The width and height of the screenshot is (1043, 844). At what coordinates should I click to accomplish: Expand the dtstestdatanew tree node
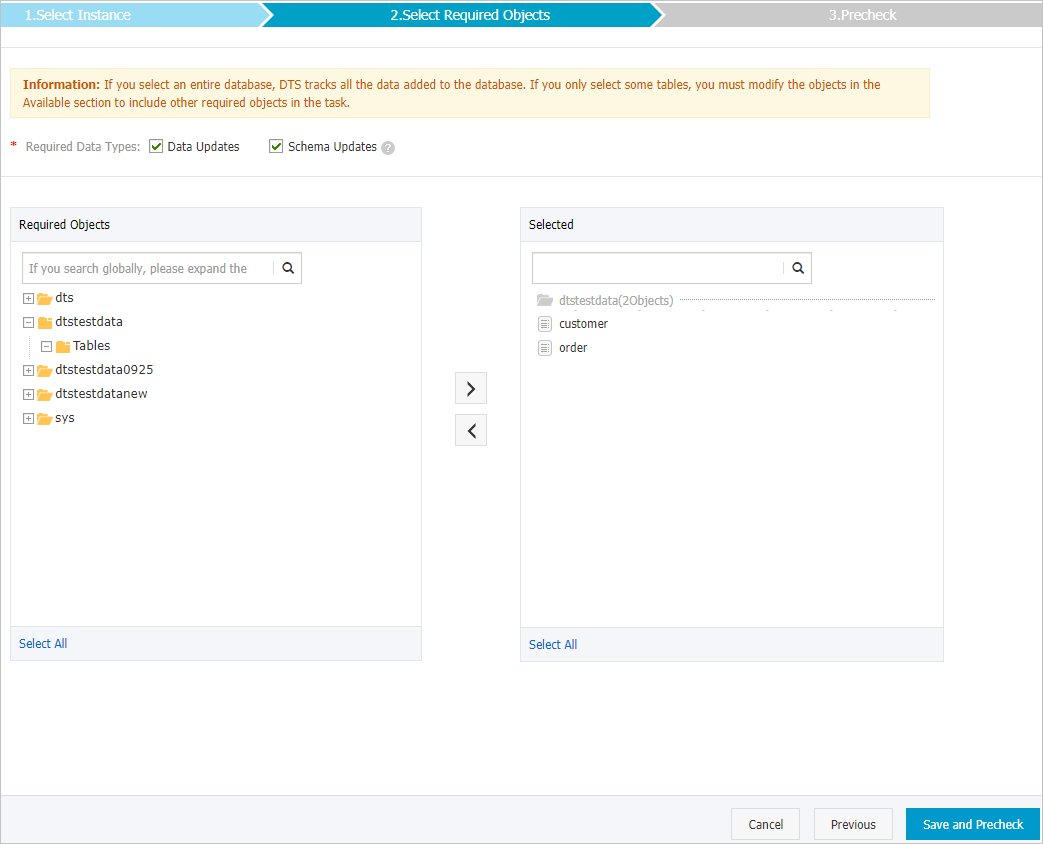tap(28, 393)
